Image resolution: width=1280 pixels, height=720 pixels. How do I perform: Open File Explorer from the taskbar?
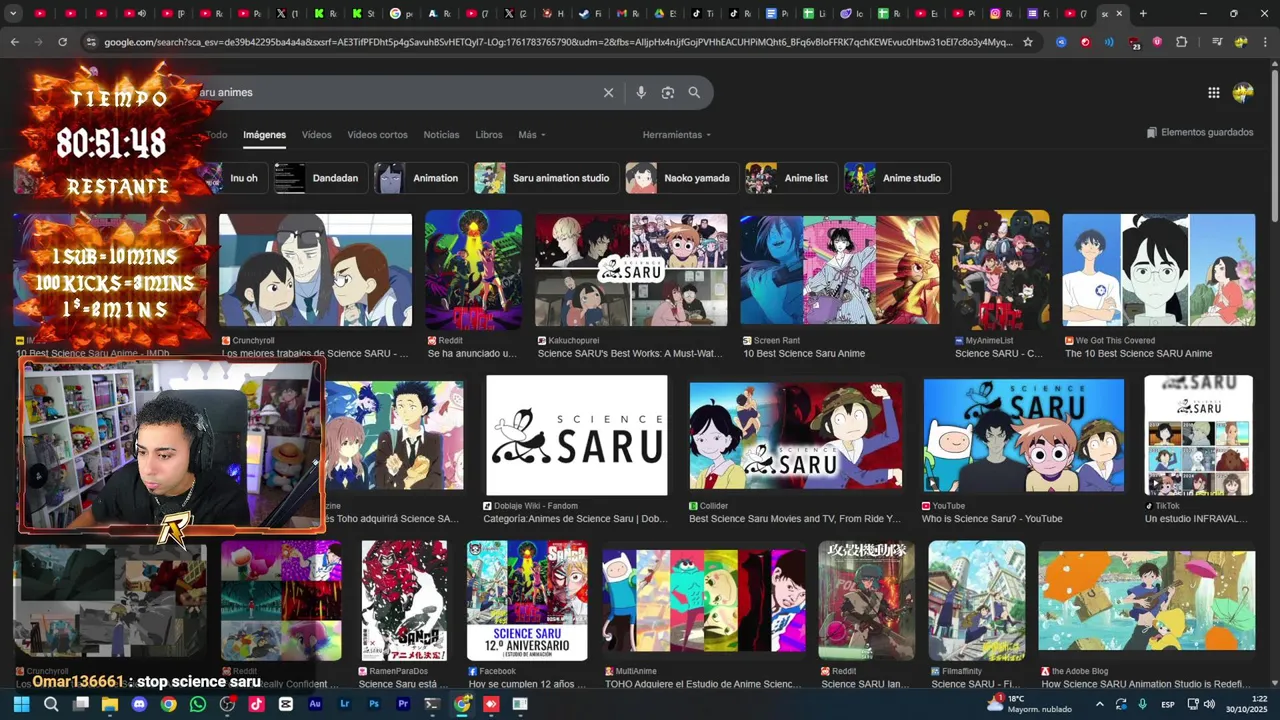[x=110, y=704]
